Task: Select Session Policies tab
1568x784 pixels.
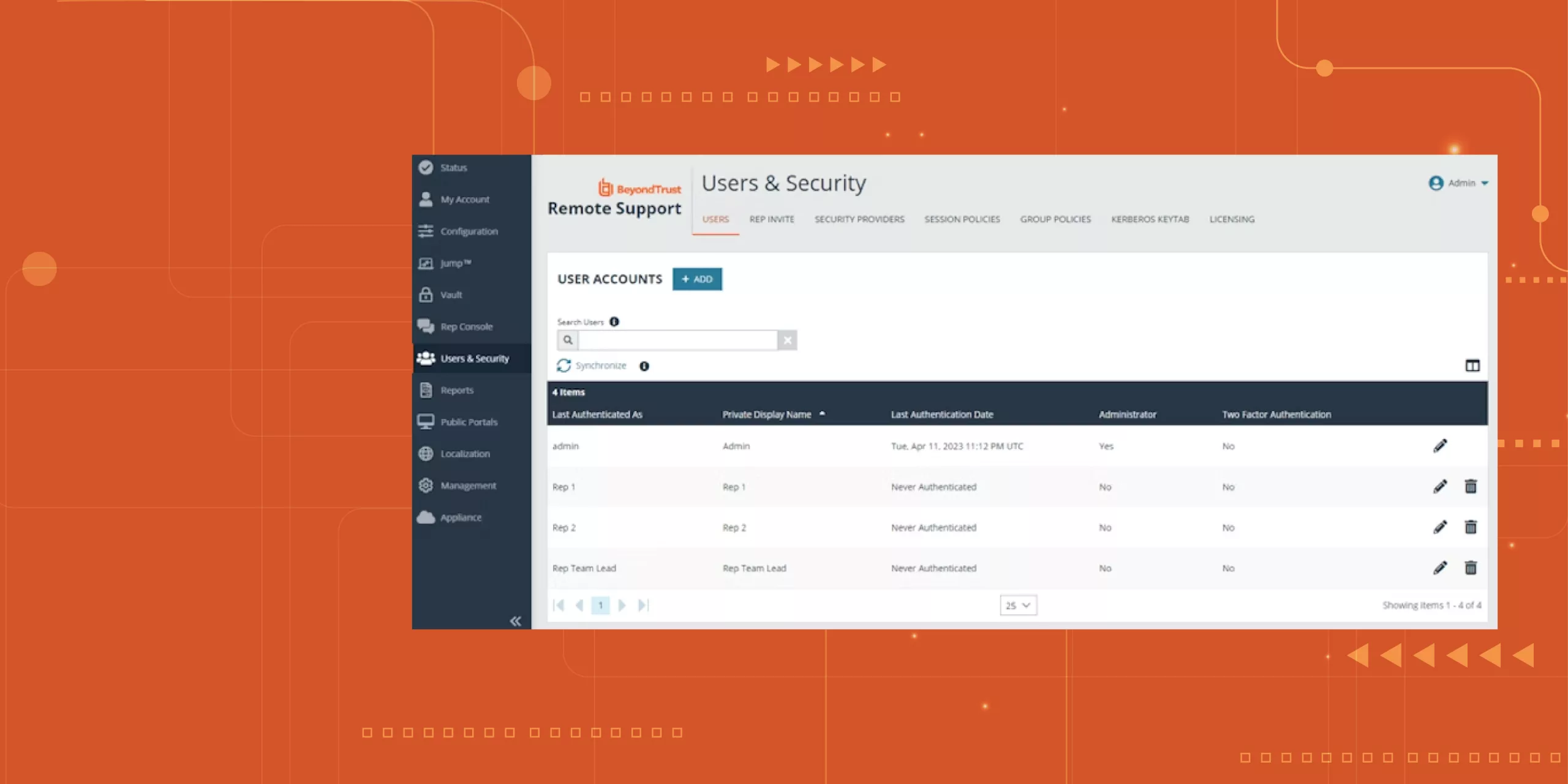Action: point(962,219)
